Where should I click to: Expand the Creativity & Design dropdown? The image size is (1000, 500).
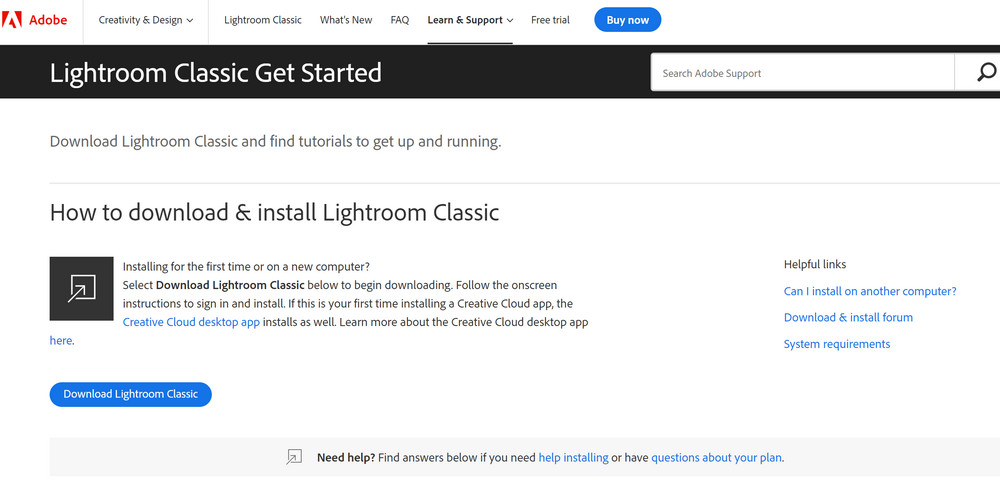tap(145, 20)
